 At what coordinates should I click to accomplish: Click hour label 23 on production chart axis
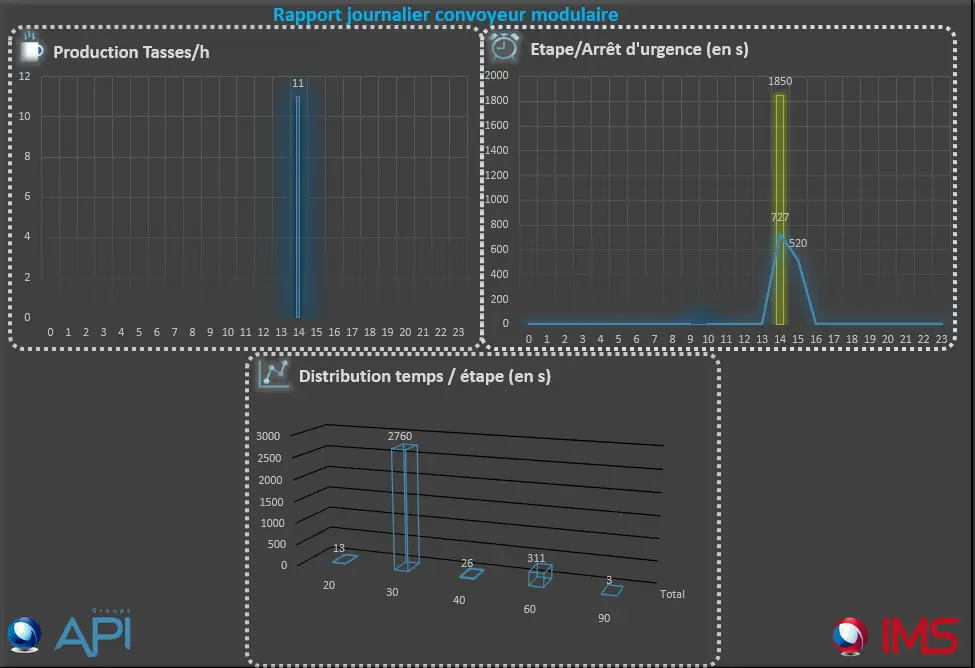click(x=458, y=332)
